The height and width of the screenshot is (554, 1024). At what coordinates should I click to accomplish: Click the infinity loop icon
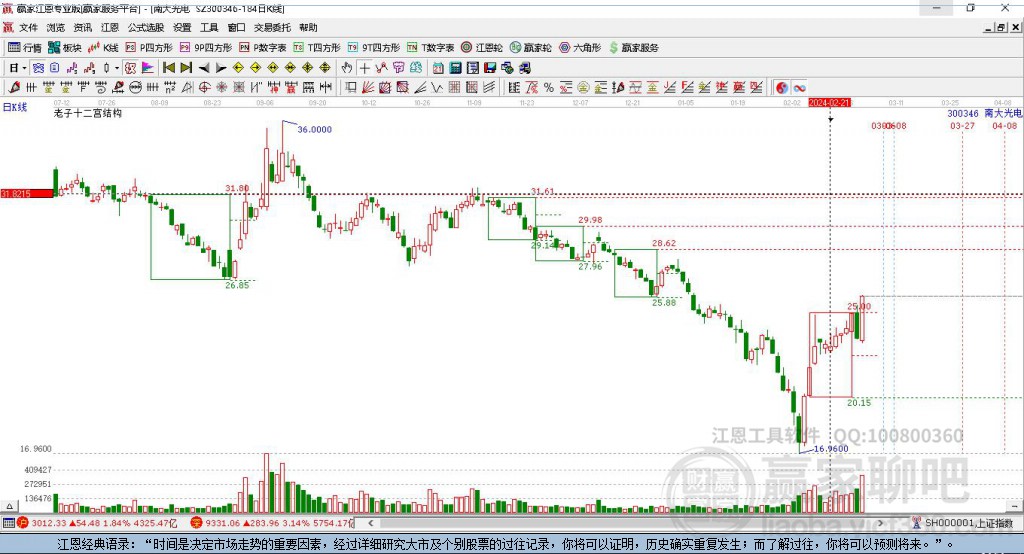tap(799, 88)
